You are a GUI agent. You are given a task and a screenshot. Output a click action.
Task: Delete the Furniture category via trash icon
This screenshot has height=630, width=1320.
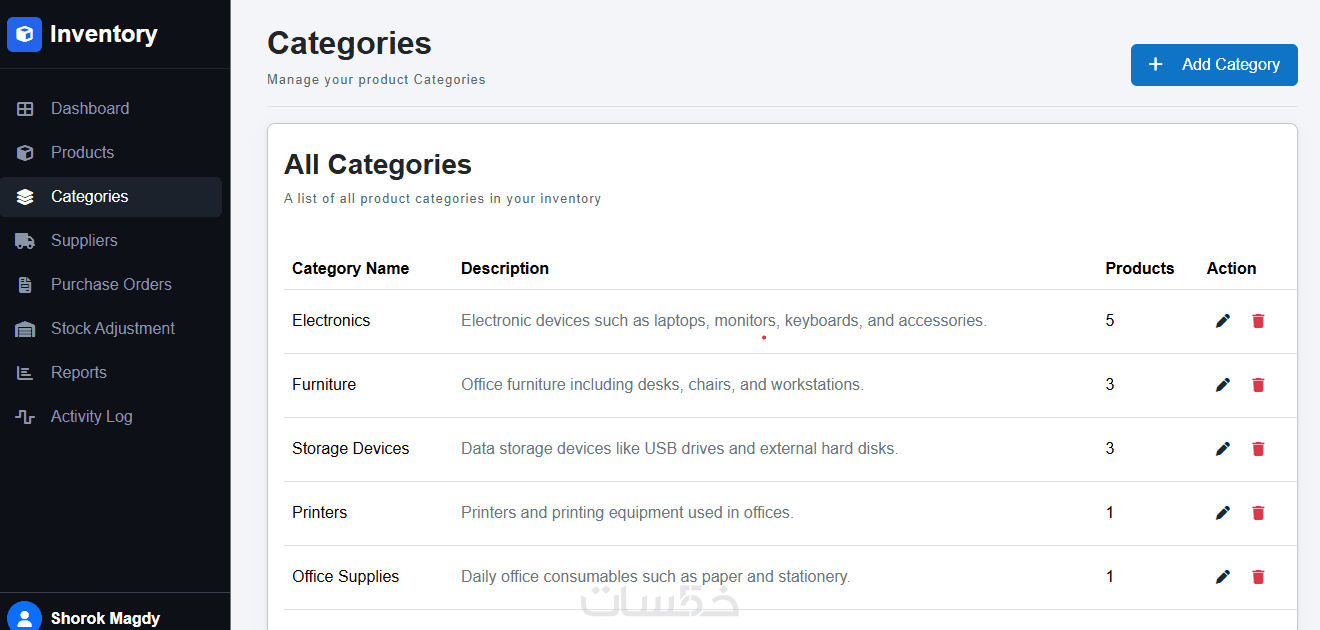(x=1258, y=385)
